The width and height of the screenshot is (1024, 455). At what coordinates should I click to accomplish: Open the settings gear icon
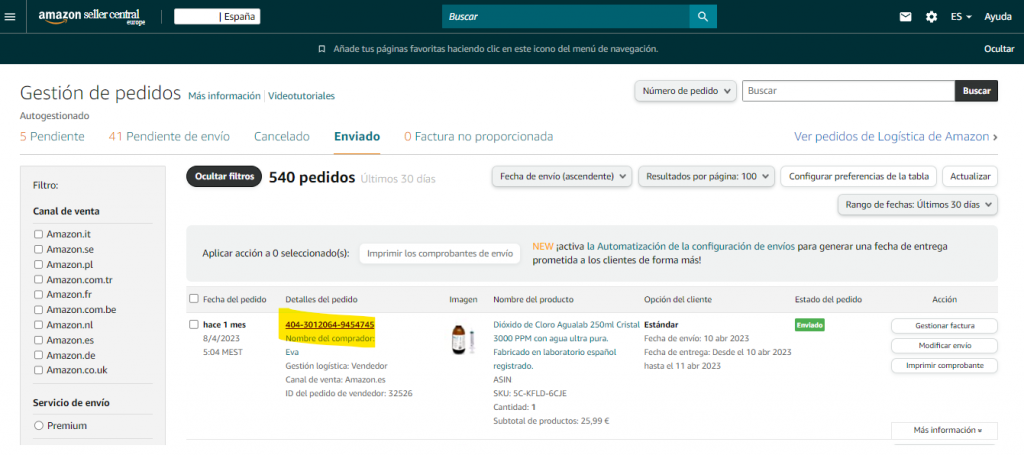(931, 17)
